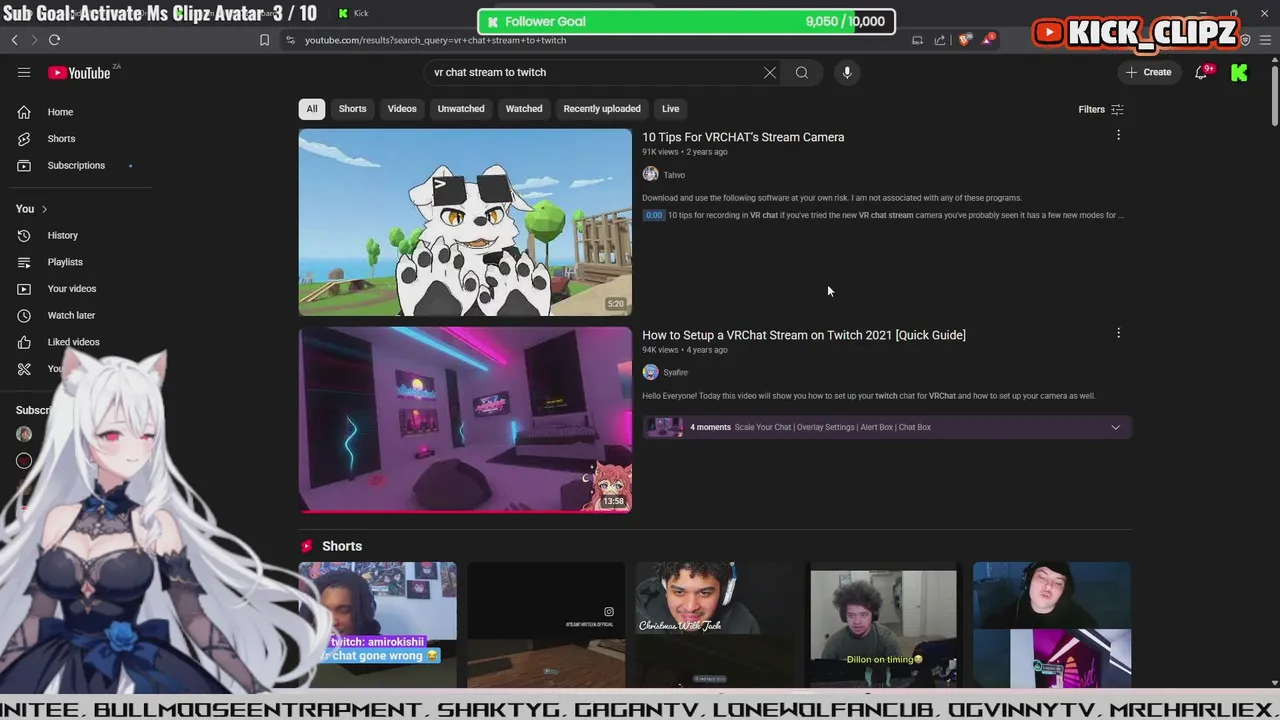The image size is (1280, 720).
Task: Jump to 0:00 timestamp in description
Action: 653,215
